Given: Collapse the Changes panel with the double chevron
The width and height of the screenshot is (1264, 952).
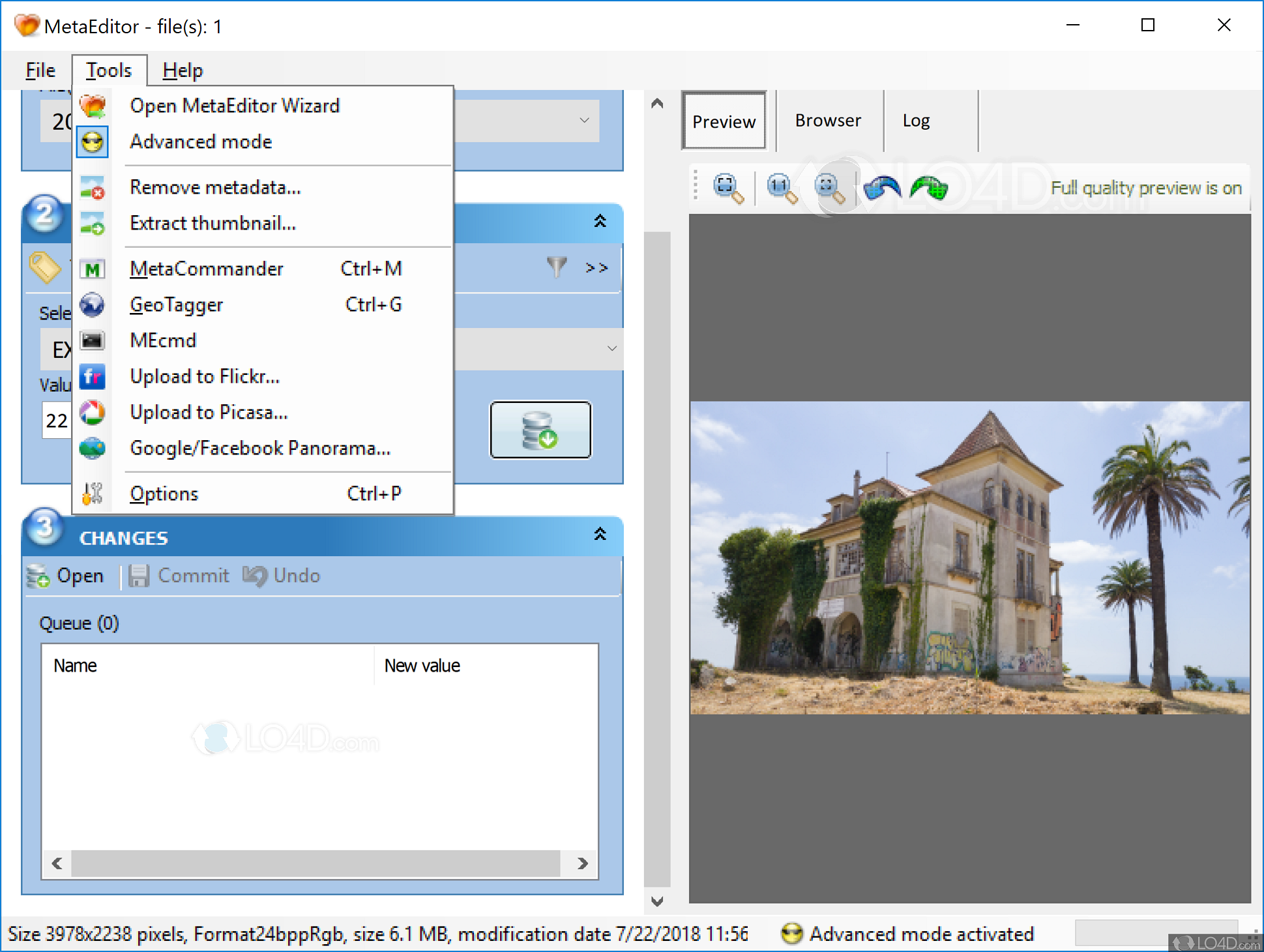Looking at the screenshot, I should [x=599, y=535].
